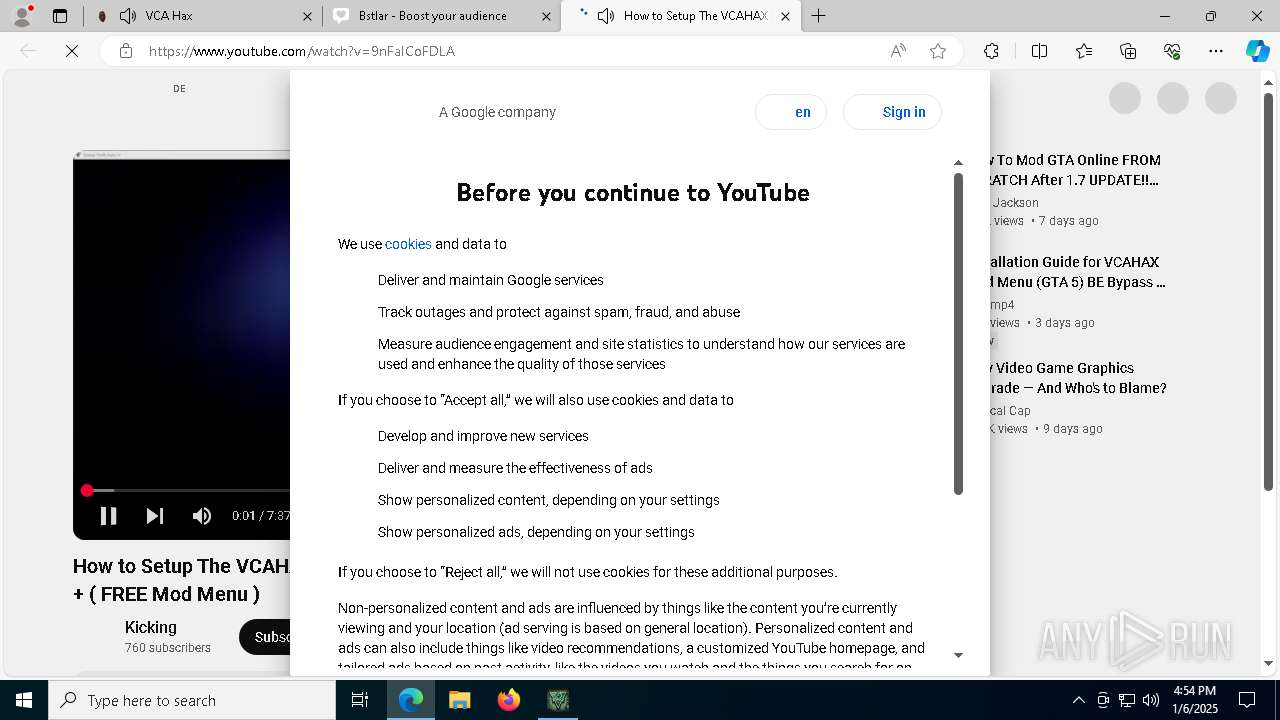Open Installation Guide for VCAHAX video
Image resolution: width=1280 pixels, height=720 pixels.
(1078, 272)
